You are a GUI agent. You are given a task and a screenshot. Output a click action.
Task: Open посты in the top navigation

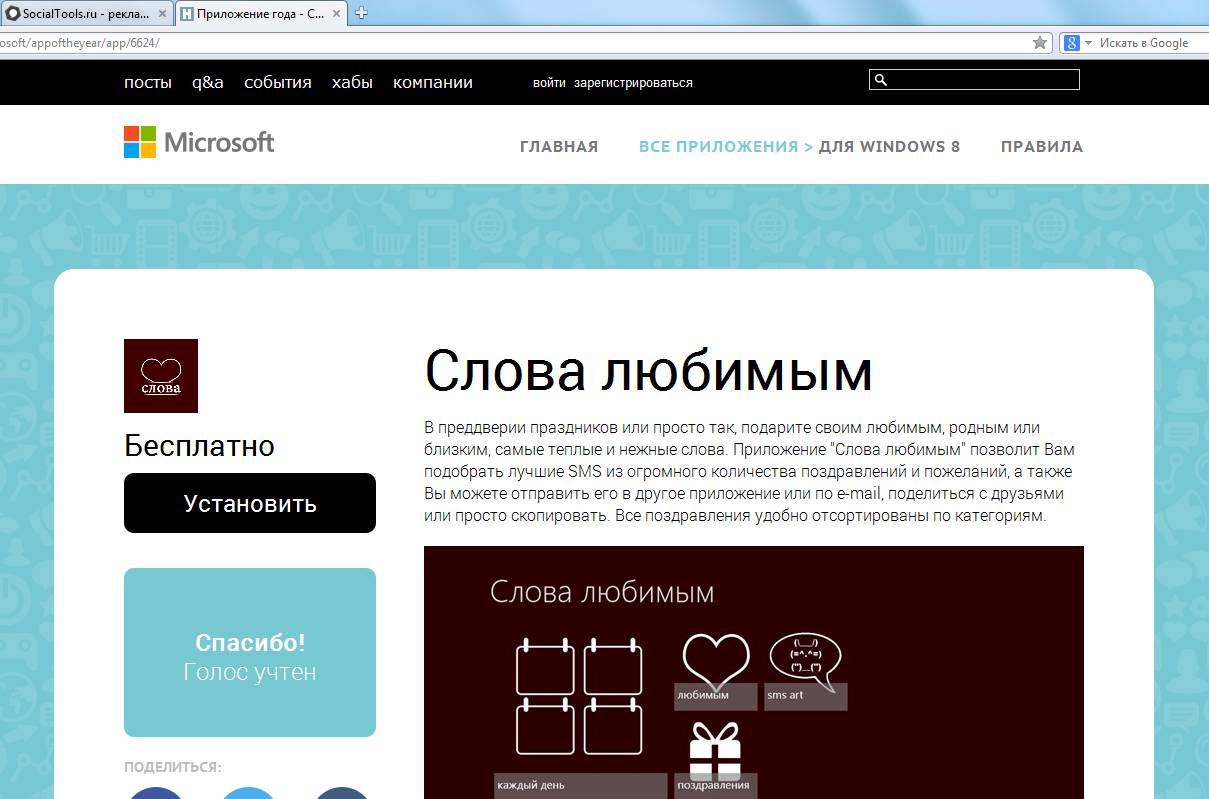coord(148,83)
